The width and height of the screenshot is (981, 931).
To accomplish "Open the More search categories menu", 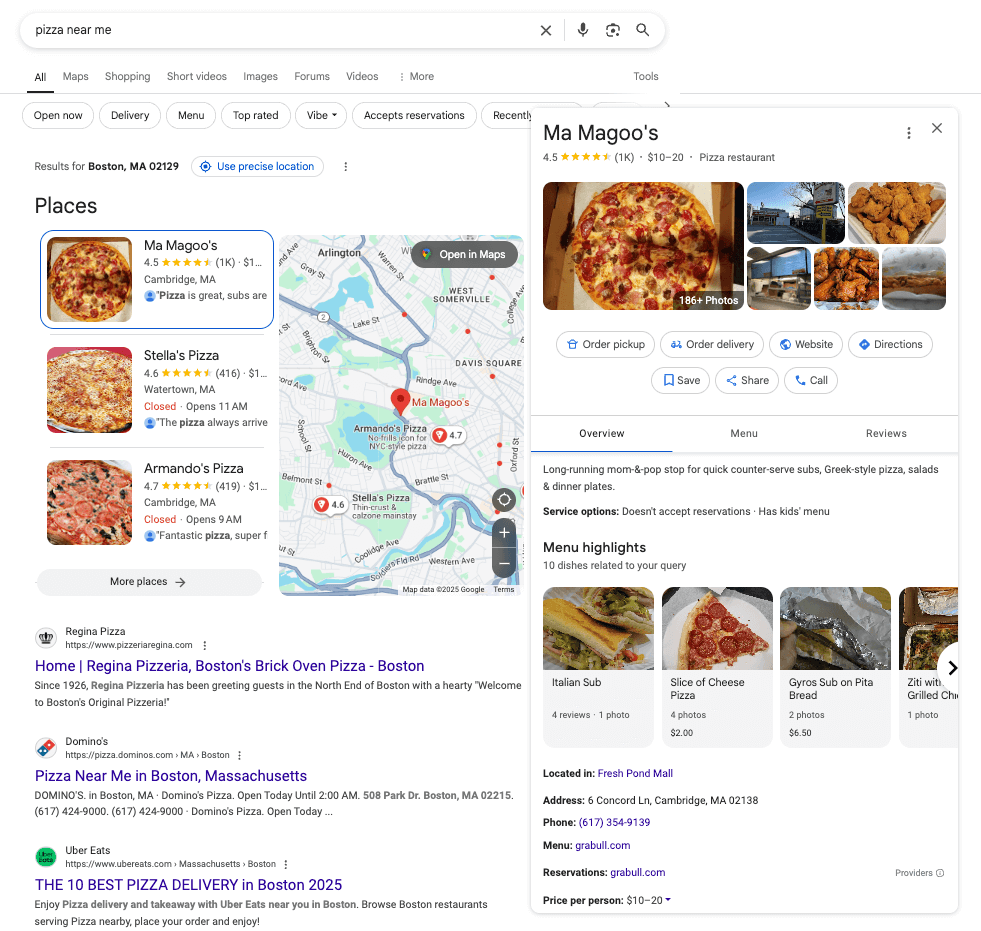I will point(416,77).
